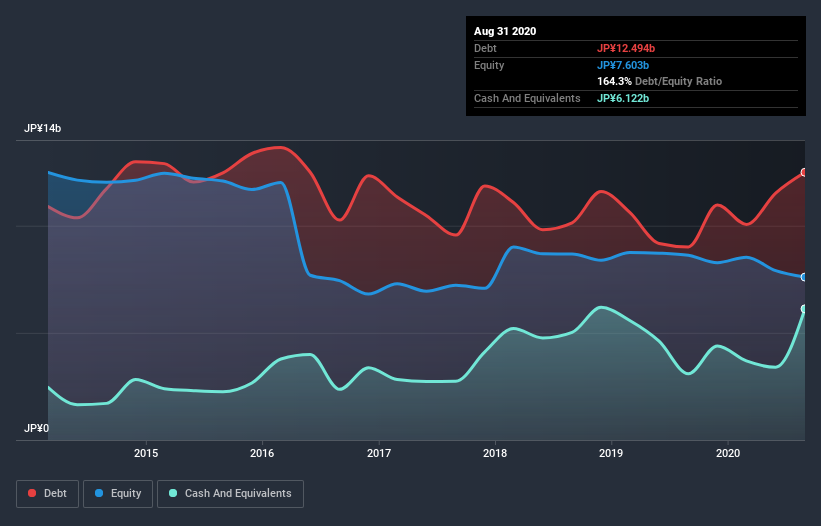Click the Aug 31 2020 tooltip date
This screenshot has height=526, width=821.
pos(505,31)
